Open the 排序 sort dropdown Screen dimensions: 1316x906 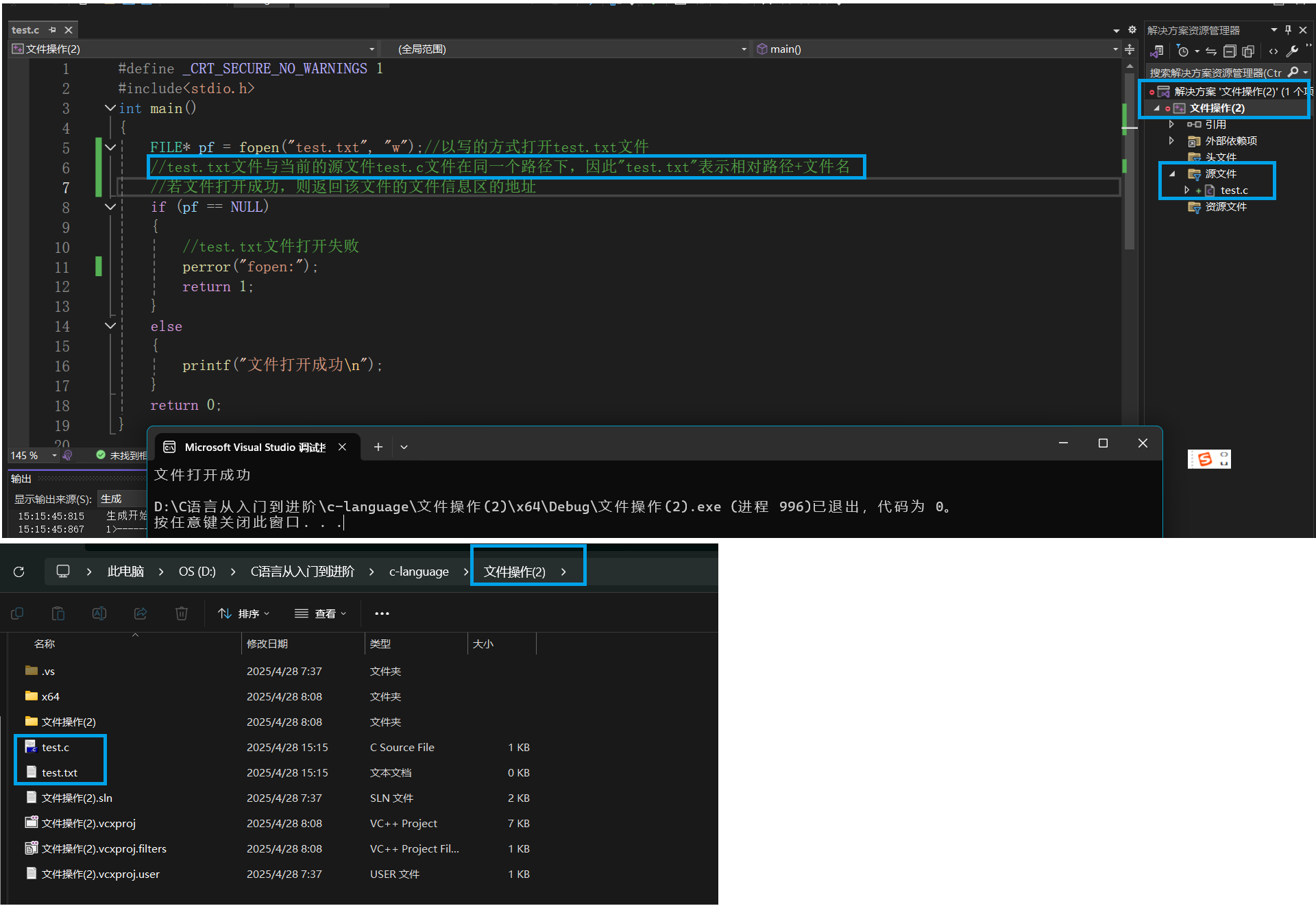[x=244, y=613]
